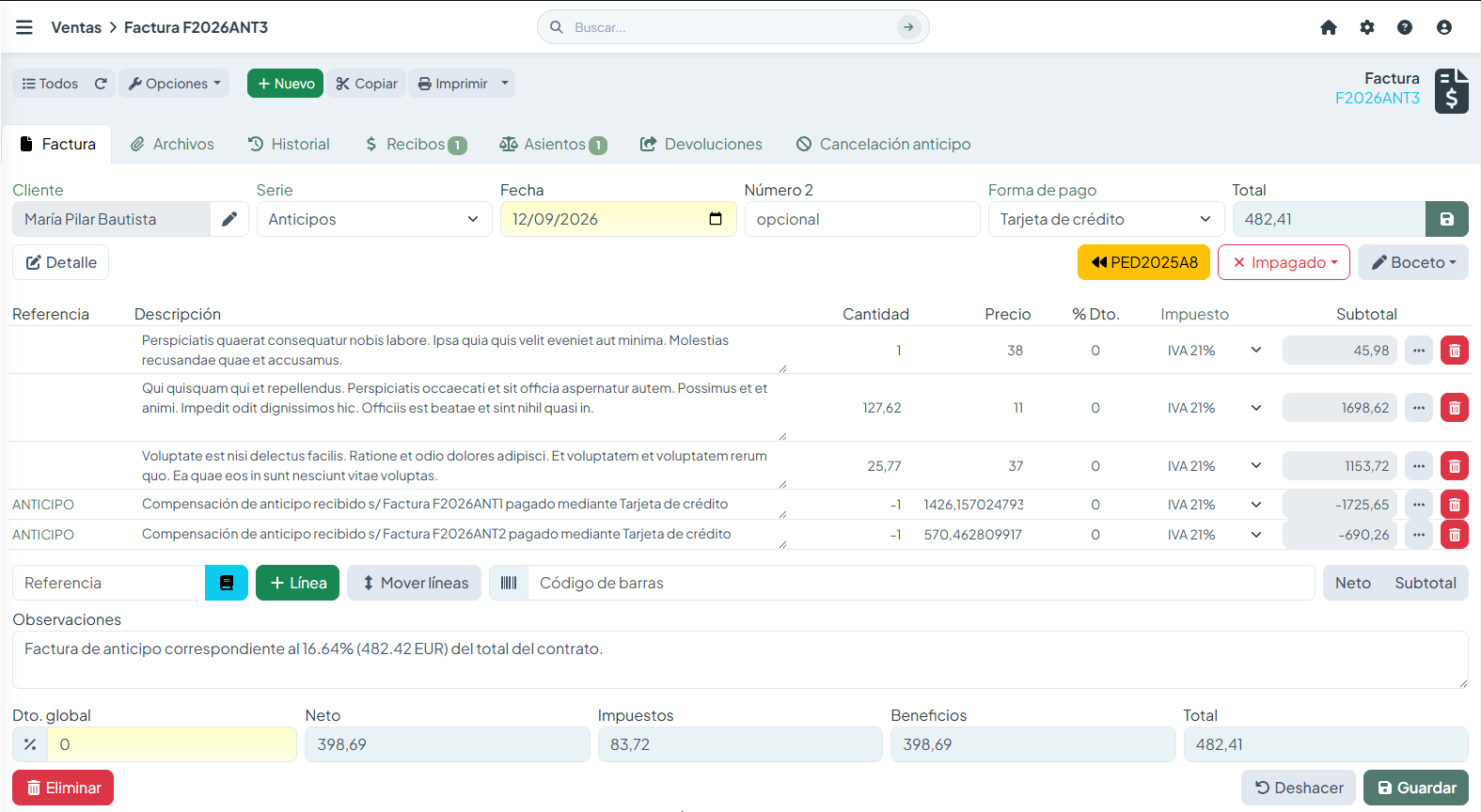Open product catalog book icon
The height and width of the screenshot is (812, 1481).
pyautogui.click(x=227, y=583)
